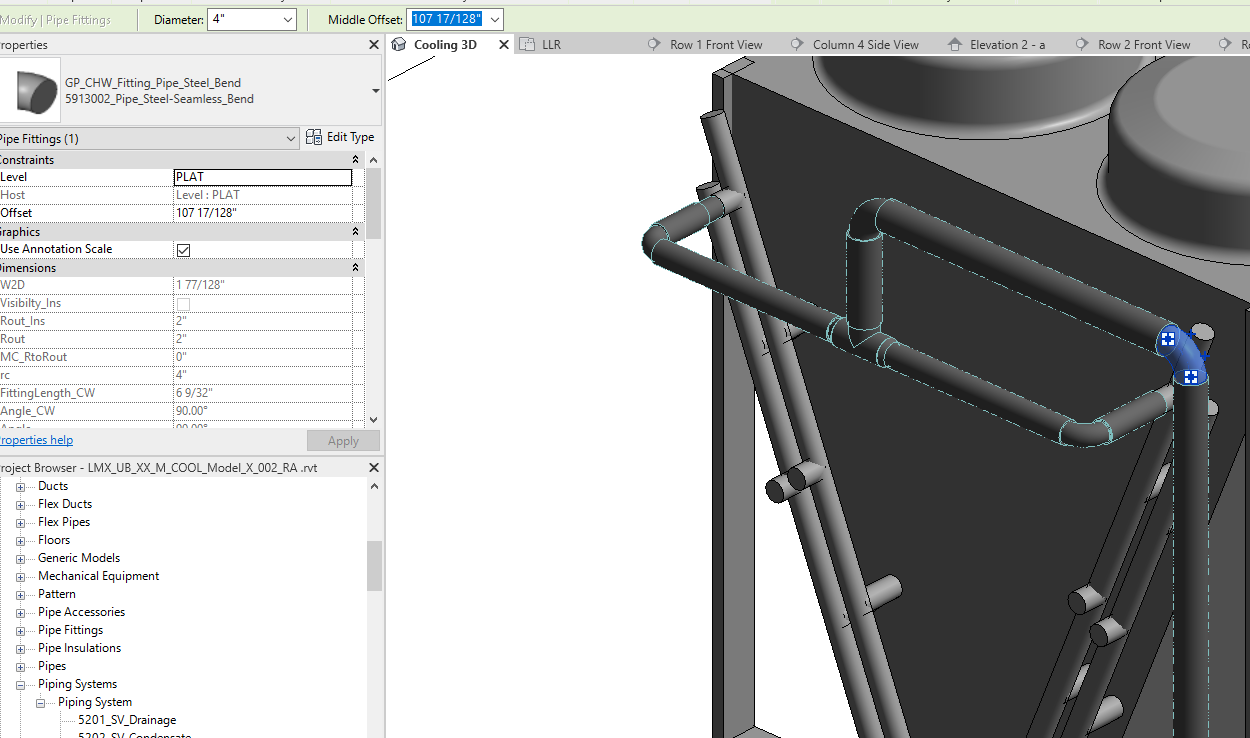Click upper connector grip on selected bend
1250x738 pixels.
tap(1167, 339)
